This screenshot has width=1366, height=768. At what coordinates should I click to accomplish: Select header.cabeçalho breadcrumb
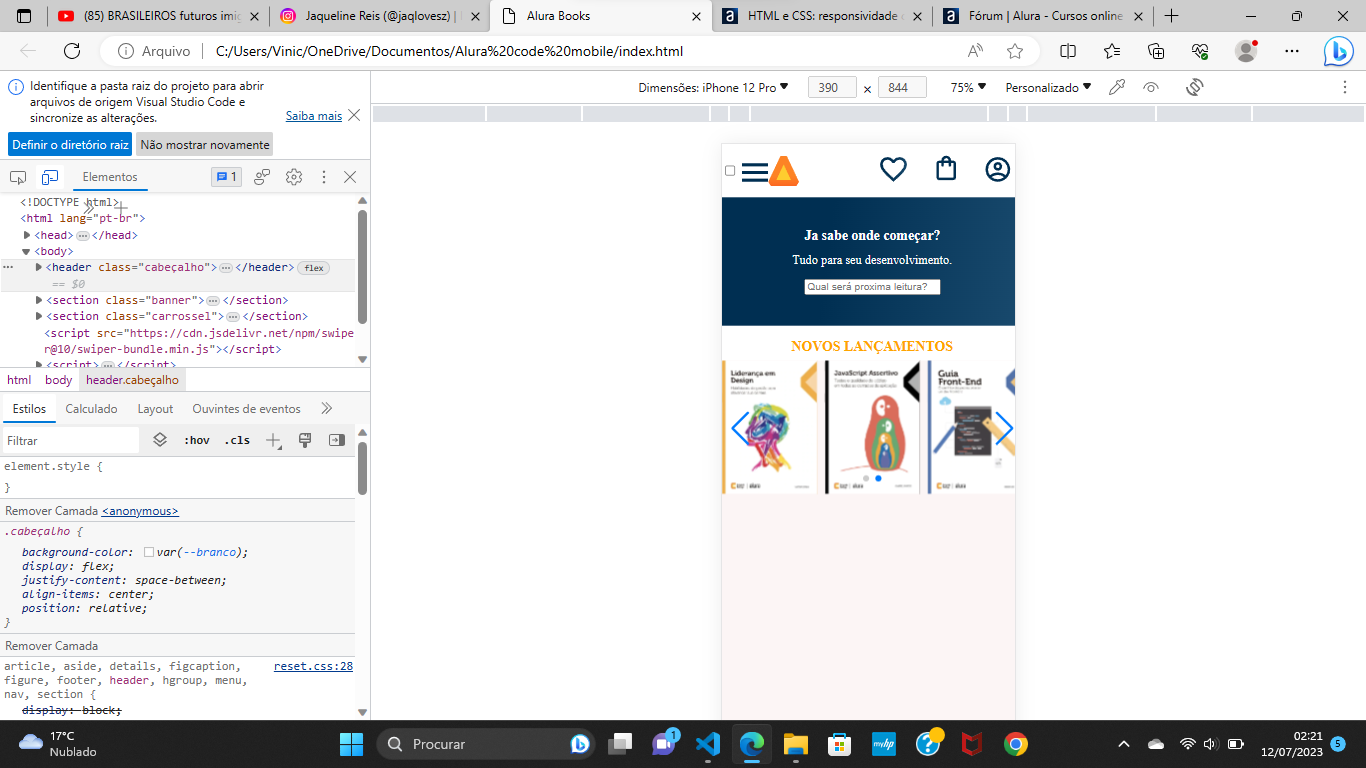tap(132, 380)
